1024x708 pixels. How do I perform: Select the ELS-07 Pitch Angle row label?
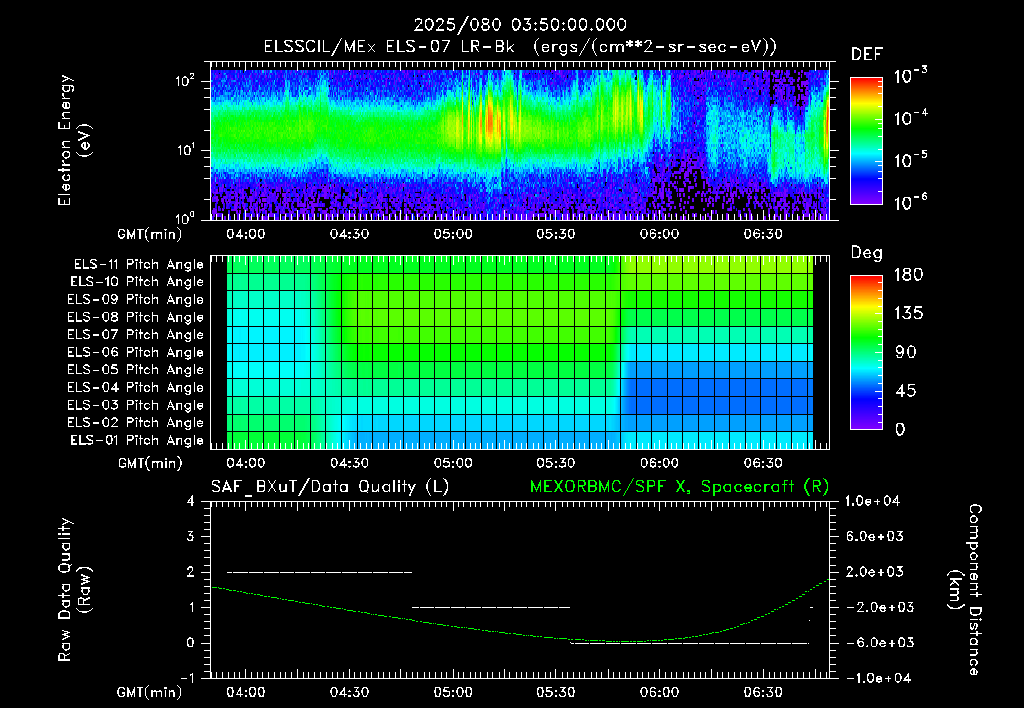136,334
